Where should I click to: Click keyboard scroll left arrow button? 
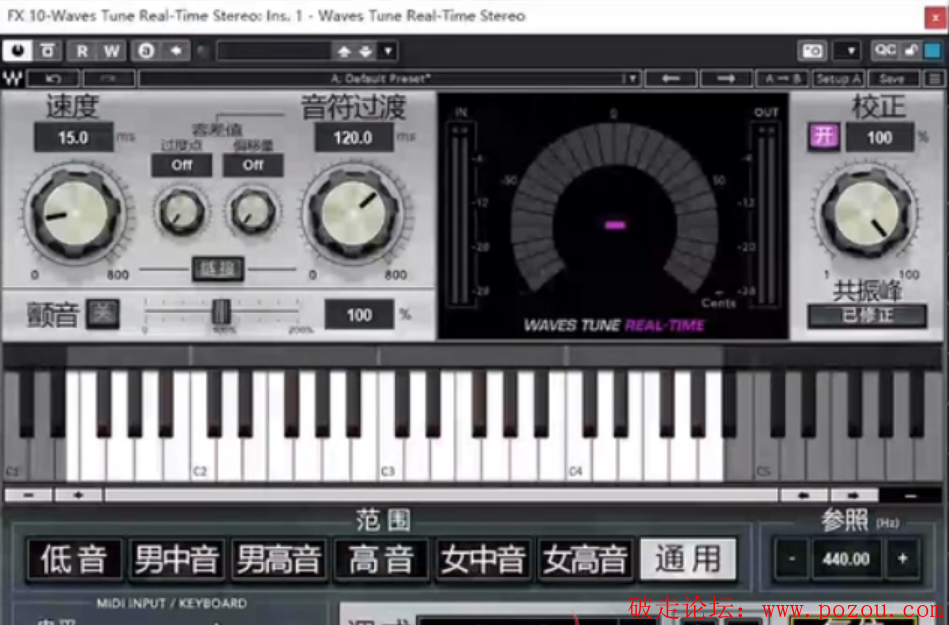[804, 496]
